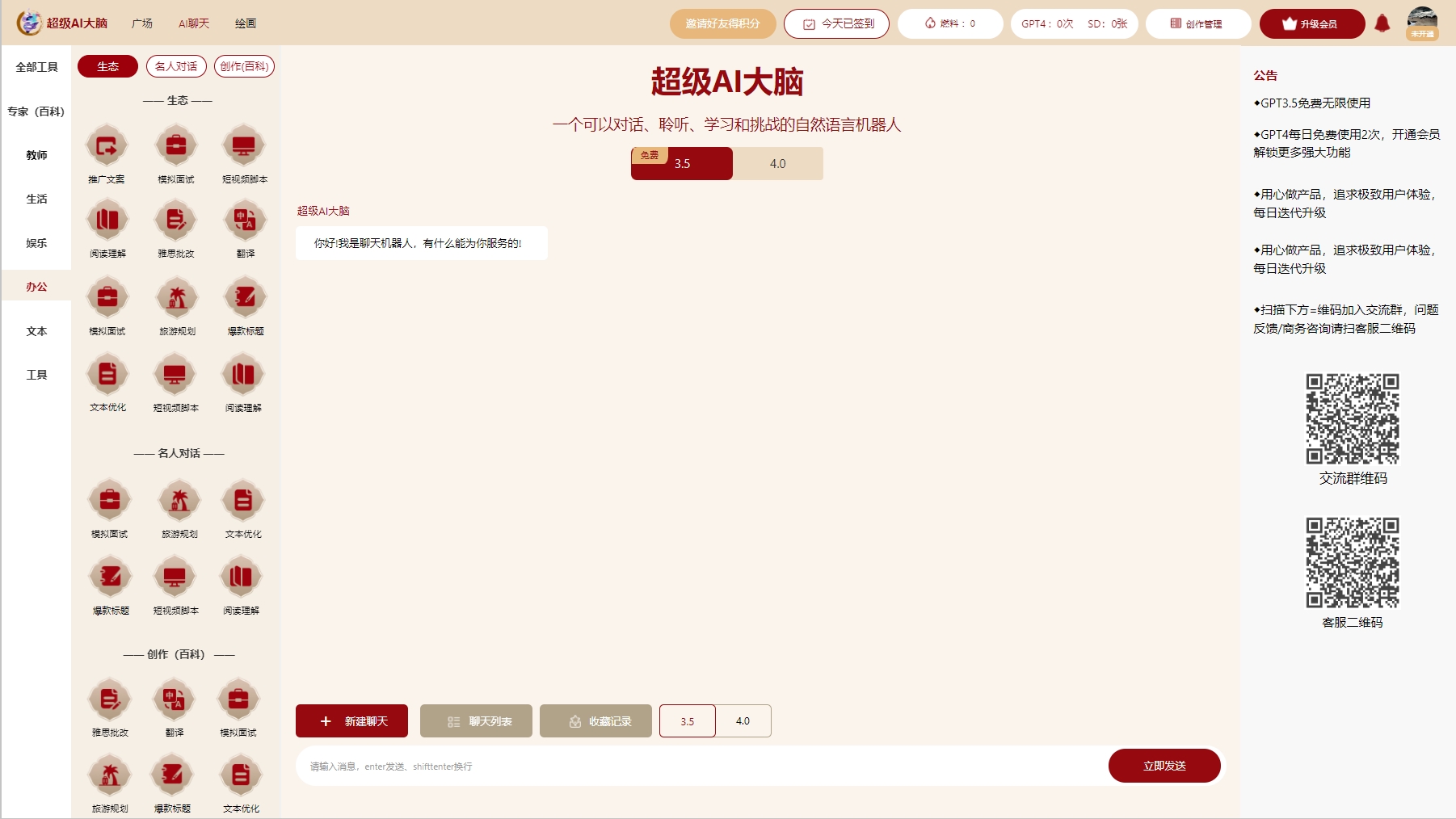Select the 名人对话 filter pill
The height and width of the screenshot is (819, 1456).
pos(176,66)
